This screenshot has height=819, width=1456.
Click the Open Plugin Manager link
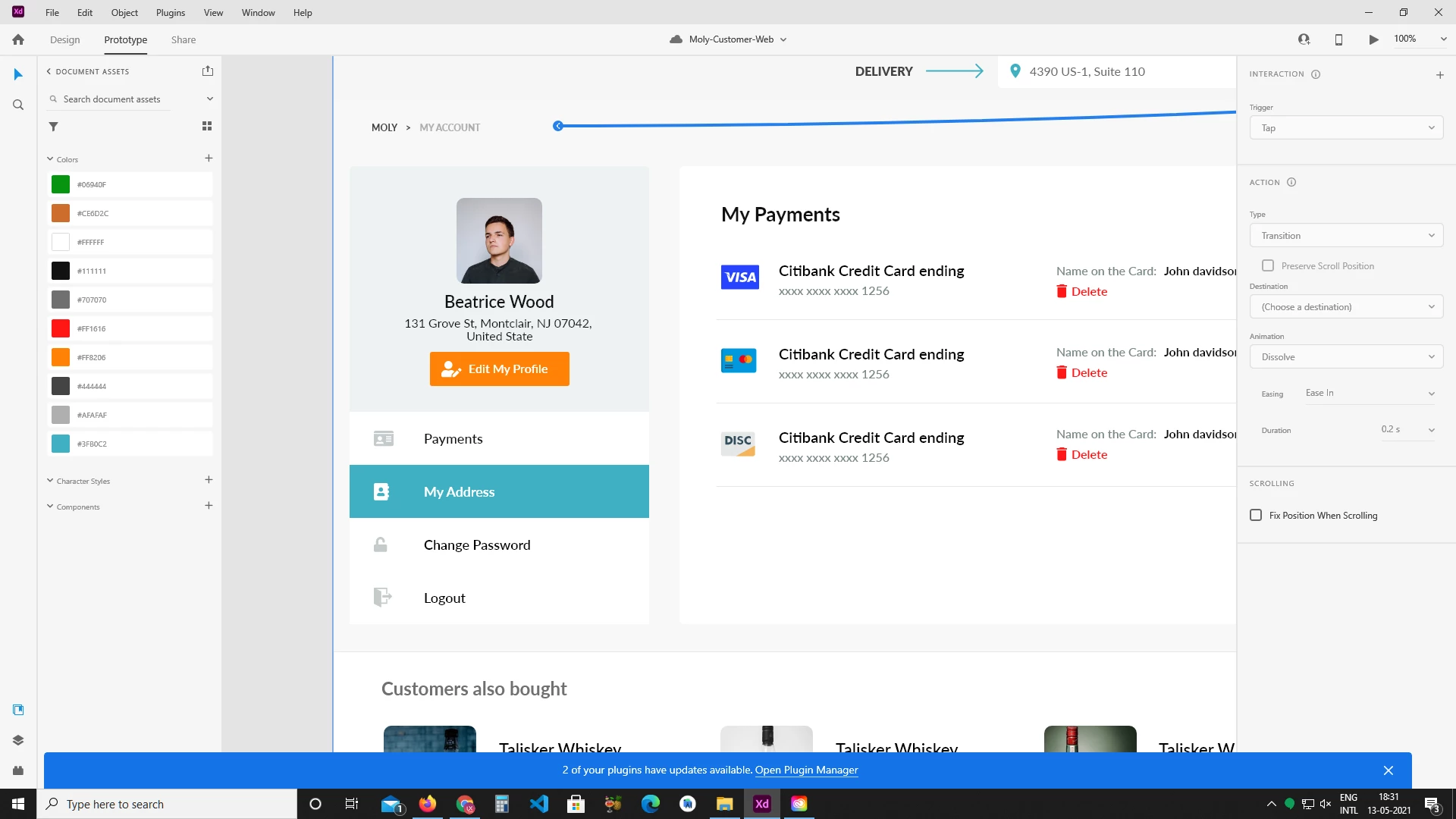pos(806,770)
